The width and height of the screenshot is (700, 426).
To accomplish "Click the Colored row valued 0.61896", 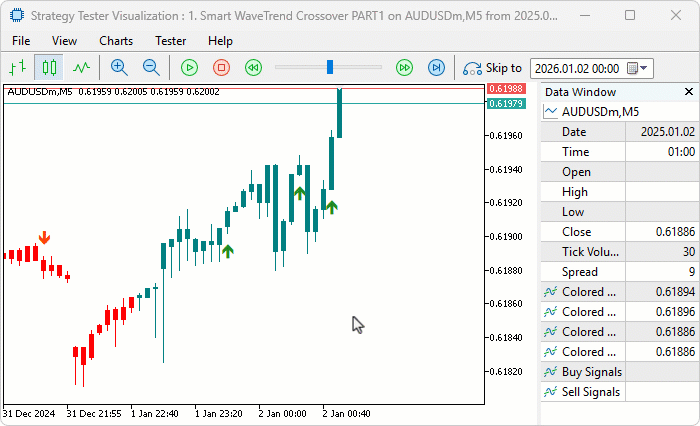I will (619, 312).
